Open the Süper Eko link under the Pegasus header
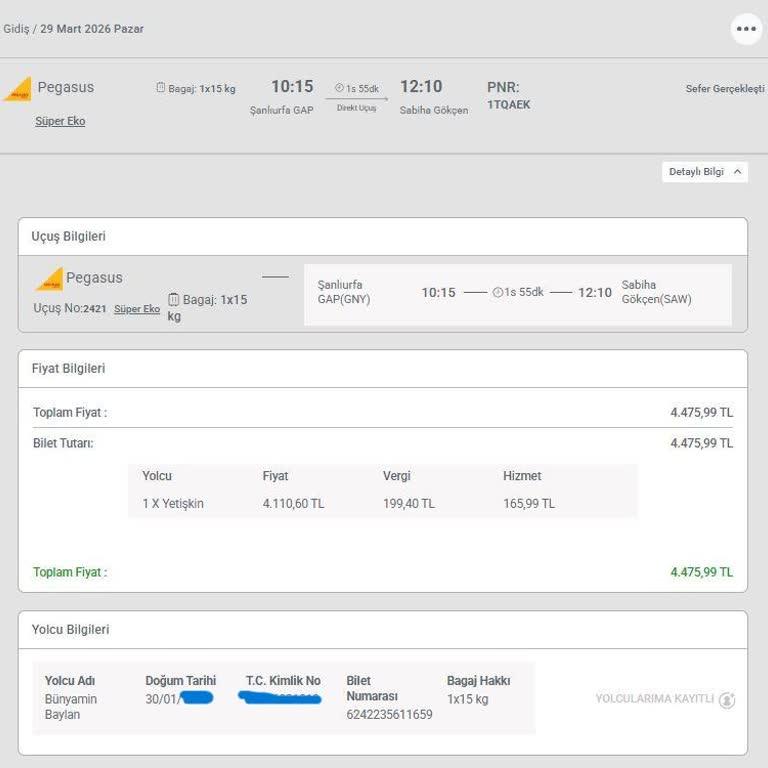 [60, 121]
